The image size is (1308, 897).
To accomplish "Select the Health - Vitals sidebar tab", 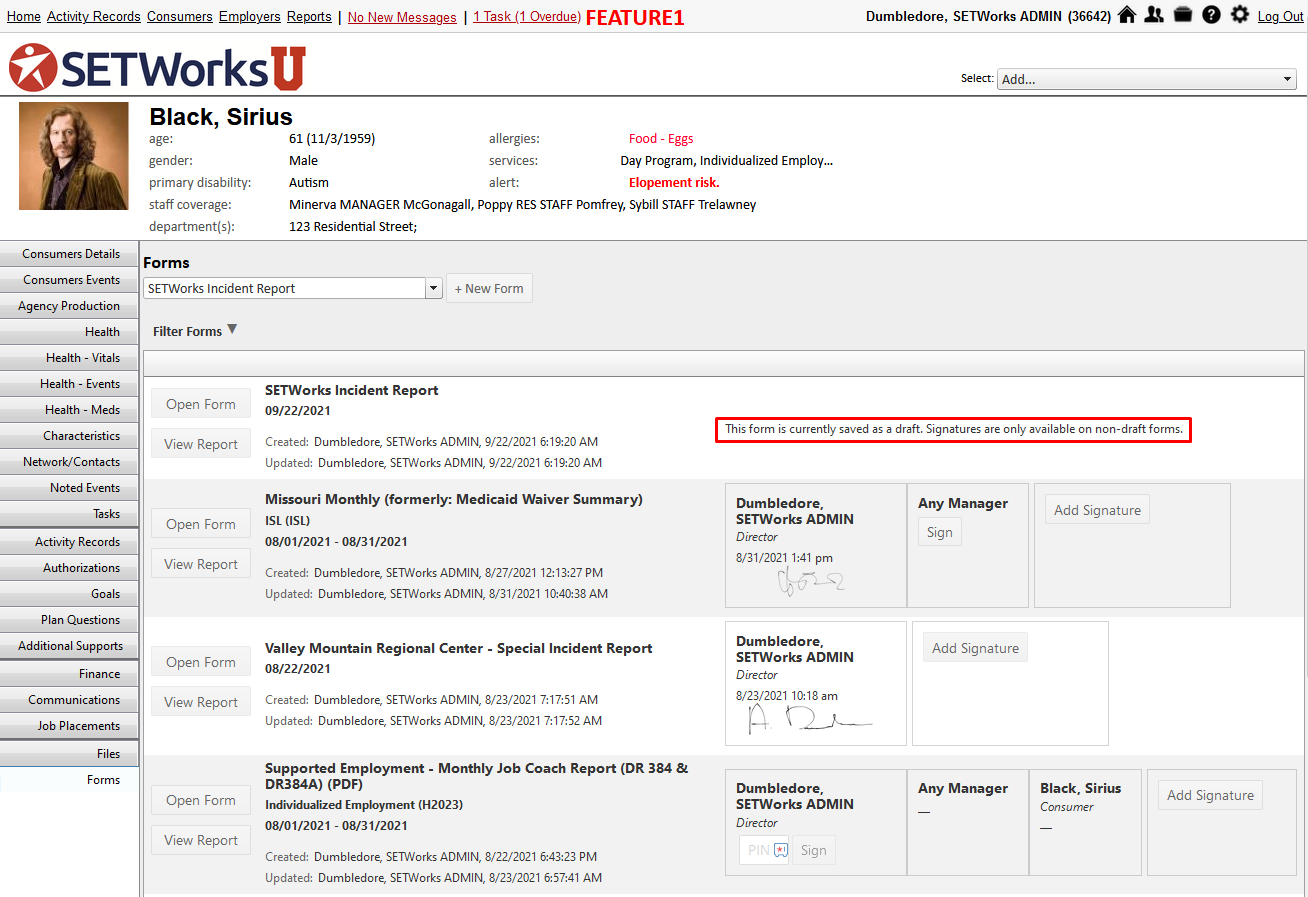I will (x=70, y=358).
